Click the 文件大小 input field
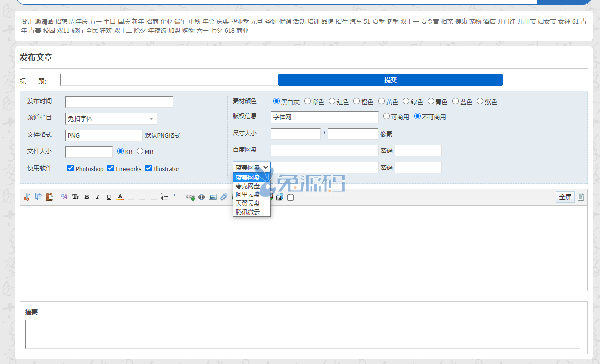This screenshot has height=364, width=600. (x=89, y=152)
